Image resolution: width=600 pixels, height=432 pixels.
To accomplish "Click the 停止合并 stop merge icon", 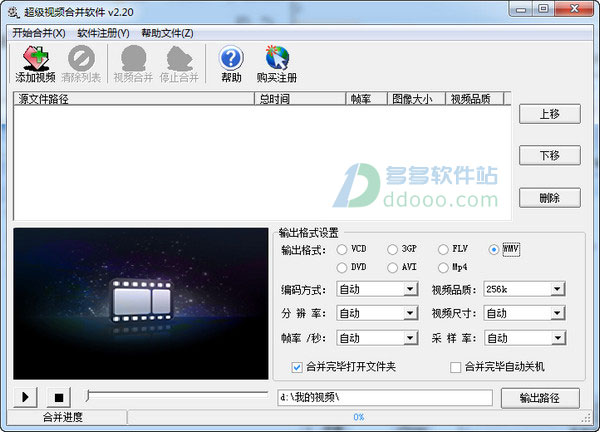I will (x=179, y=64).
